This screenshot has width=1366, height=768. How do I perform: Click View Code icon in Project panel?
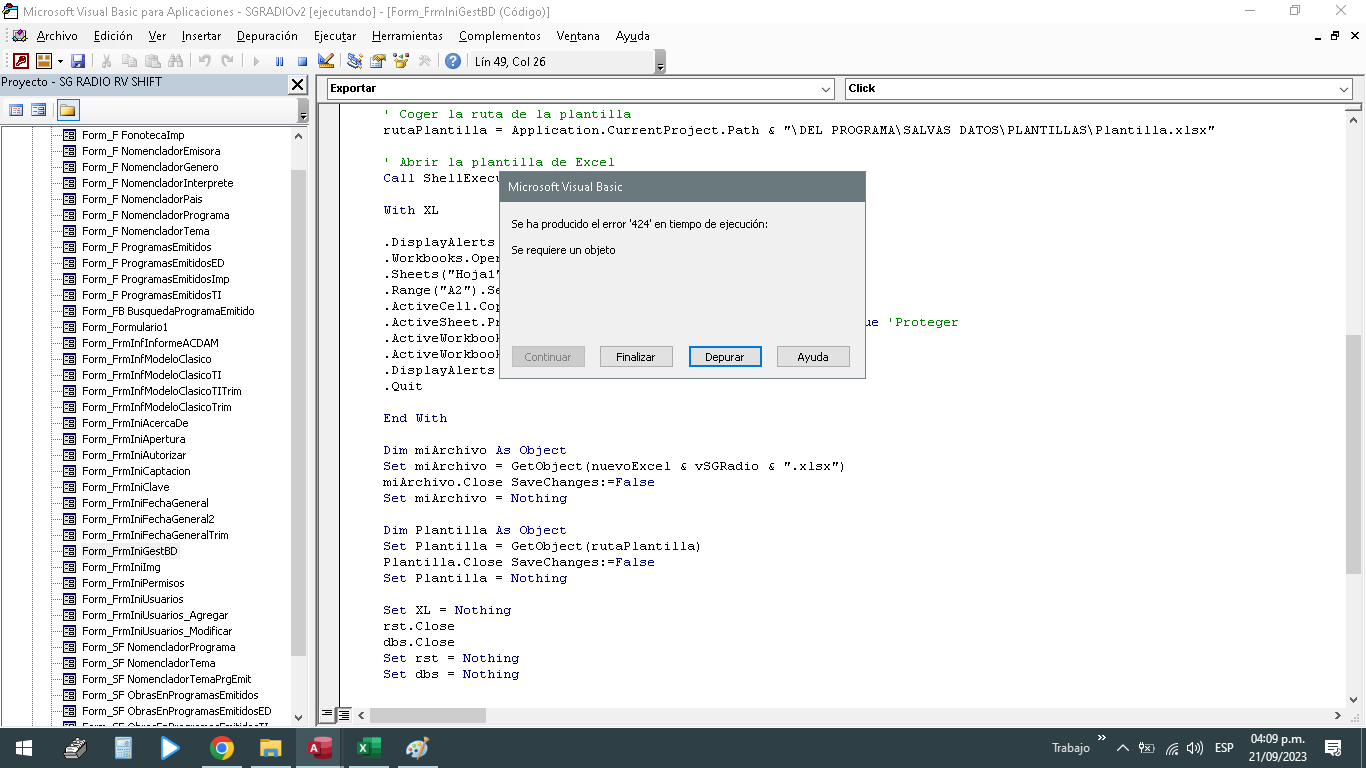coord(16,110)
